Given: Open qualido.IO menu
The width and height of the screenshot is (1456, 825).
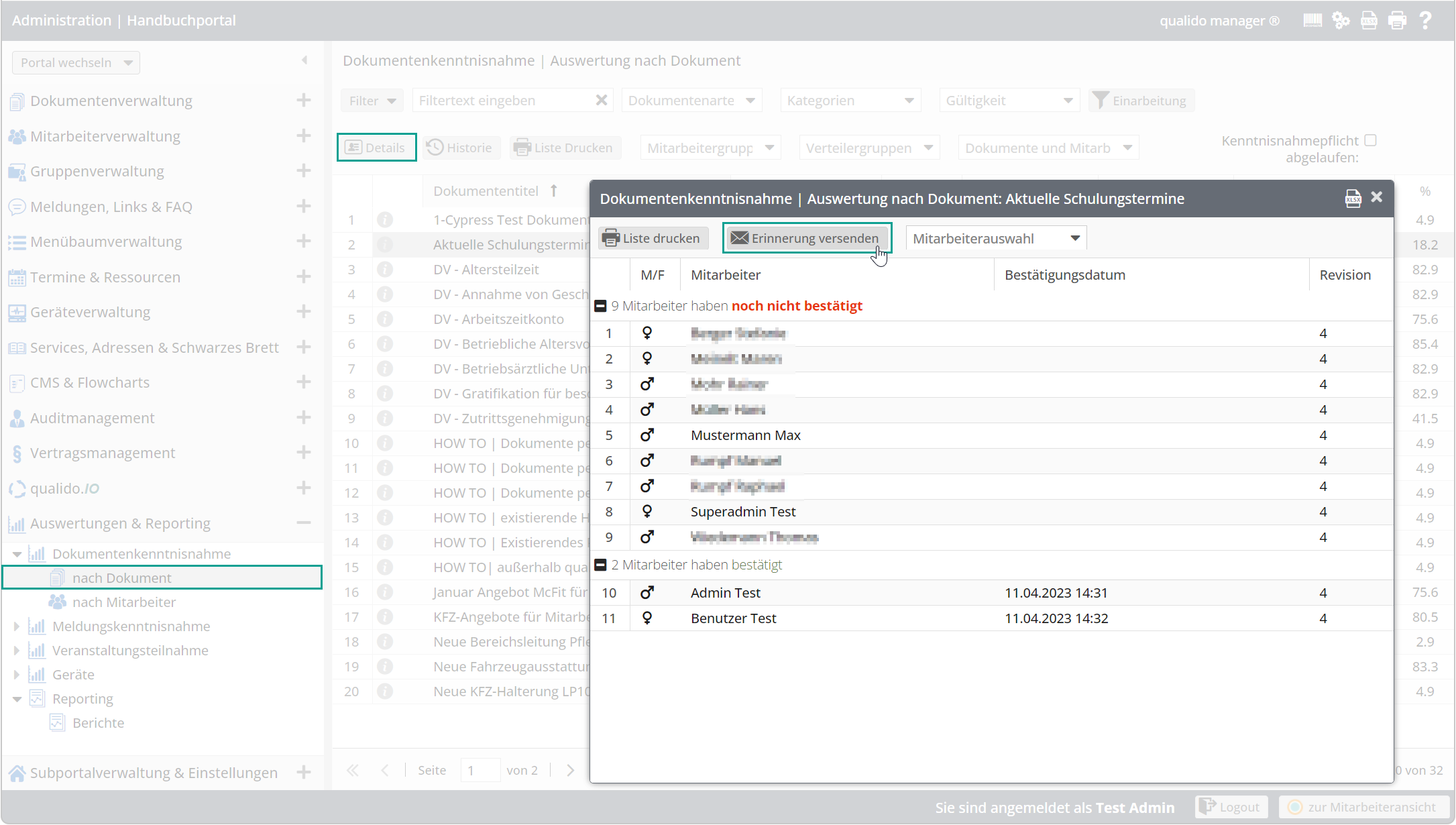Looking at the screenshot, I should pos(64,488).
